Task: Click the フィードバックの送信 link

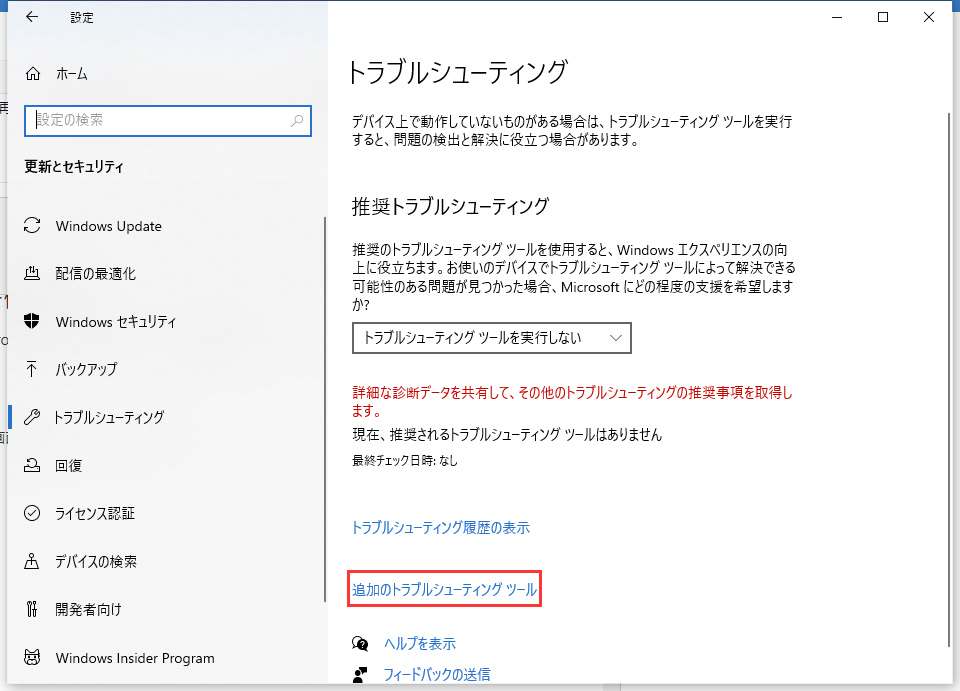Action: 437,674
